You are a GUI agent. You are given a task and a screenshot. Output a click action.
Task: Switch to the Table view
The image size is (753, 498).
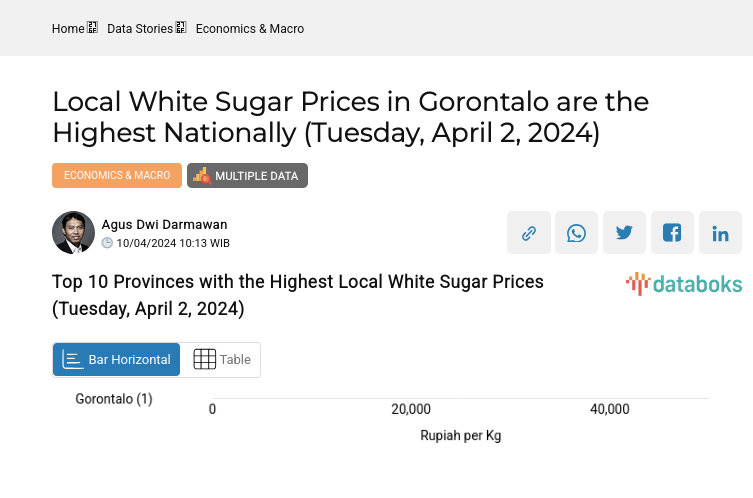click(221, 360)
